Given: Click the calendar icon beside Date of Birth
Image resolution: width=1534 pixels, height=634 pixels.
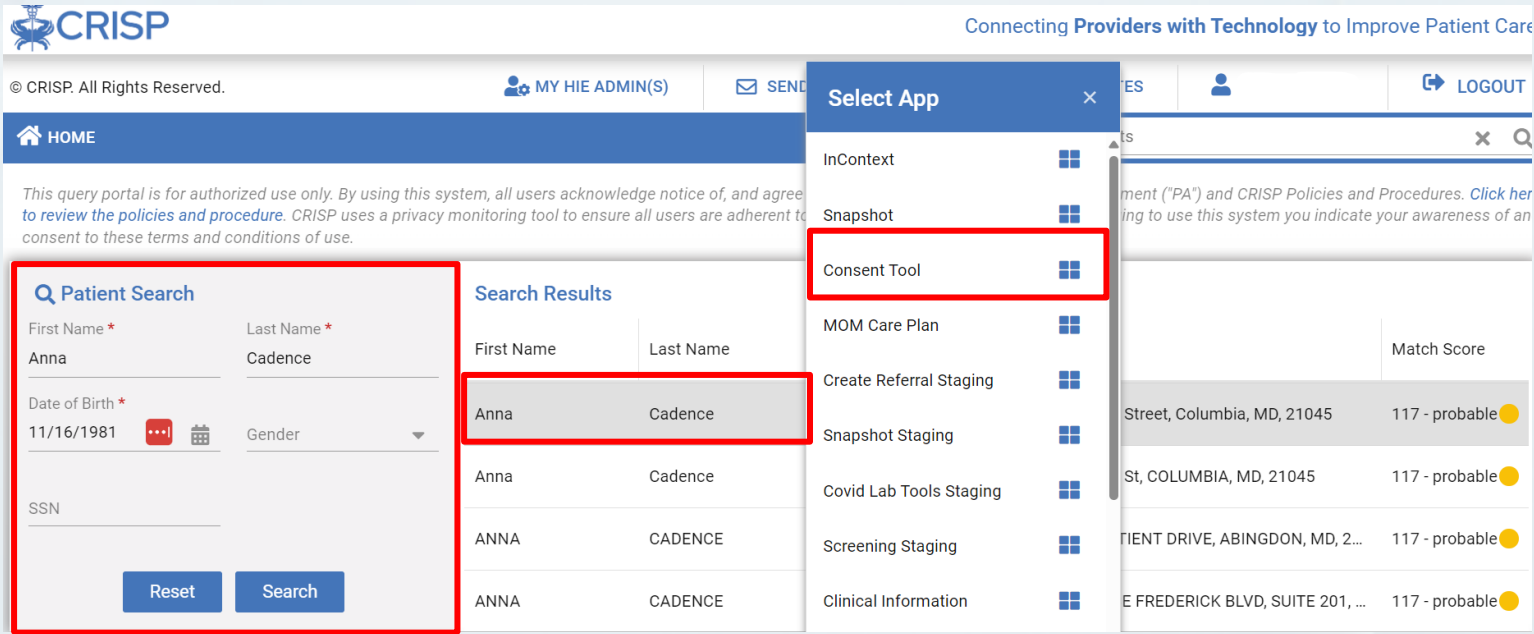Looking at the screenshot, I should click(x=200, y=434).
